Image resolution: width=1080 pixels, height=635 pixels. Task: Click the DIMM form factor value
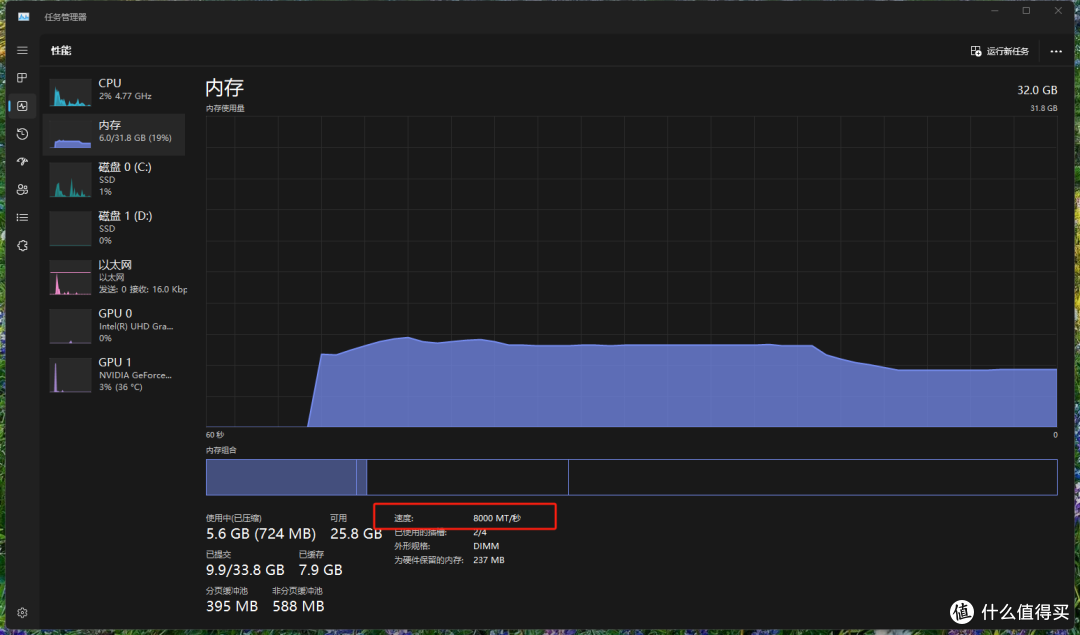tap(486, 546)
